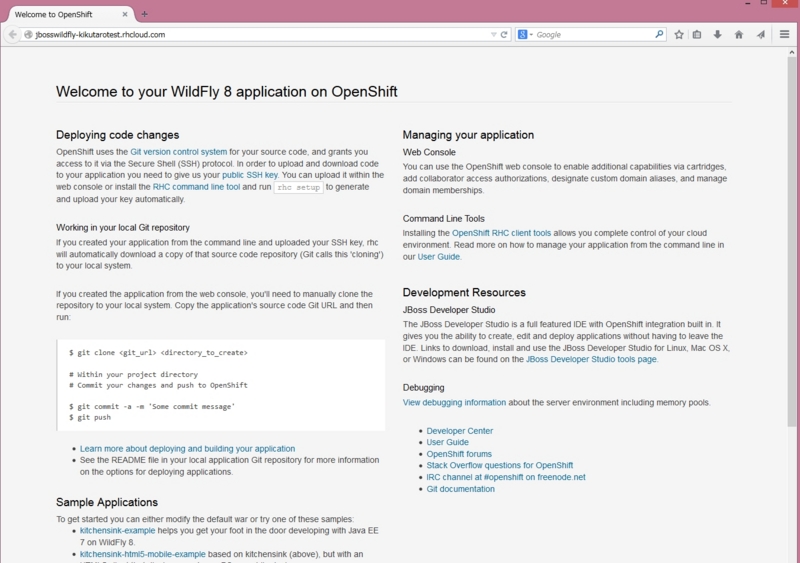Viewport: 800px width, 563px height.
Task: Maximize the browser window
Action: (x=764, y=3)
